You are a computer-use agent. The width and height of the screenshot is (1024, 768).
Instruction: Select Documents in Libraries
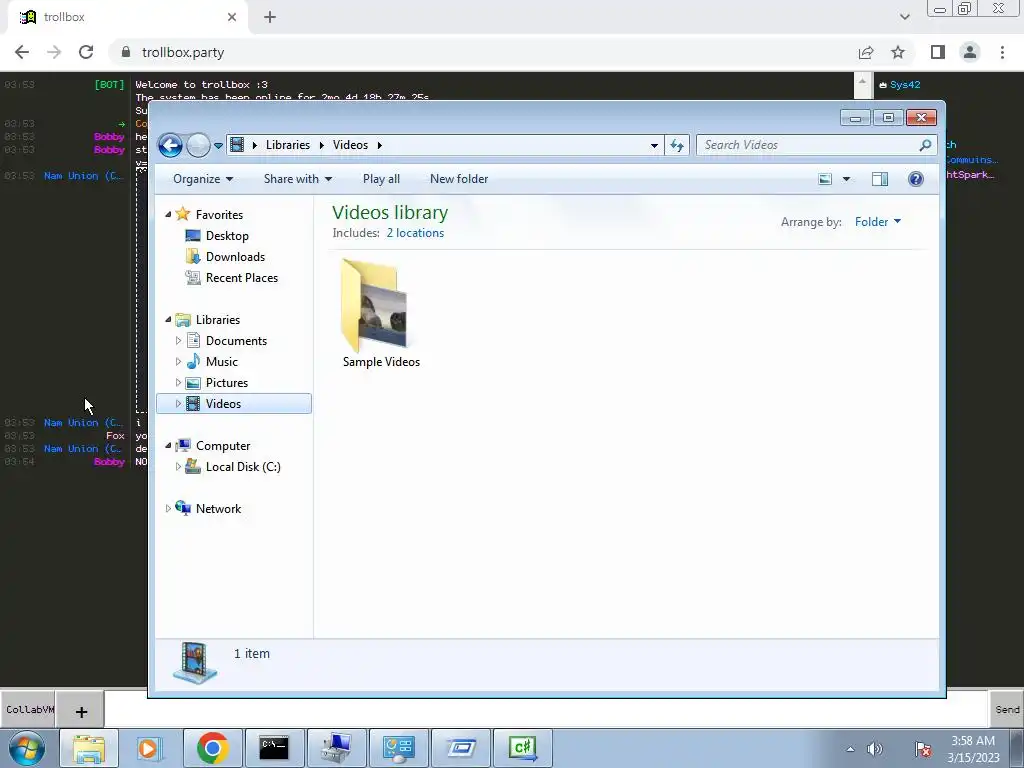pyautogui.click(x=236, y=341)
